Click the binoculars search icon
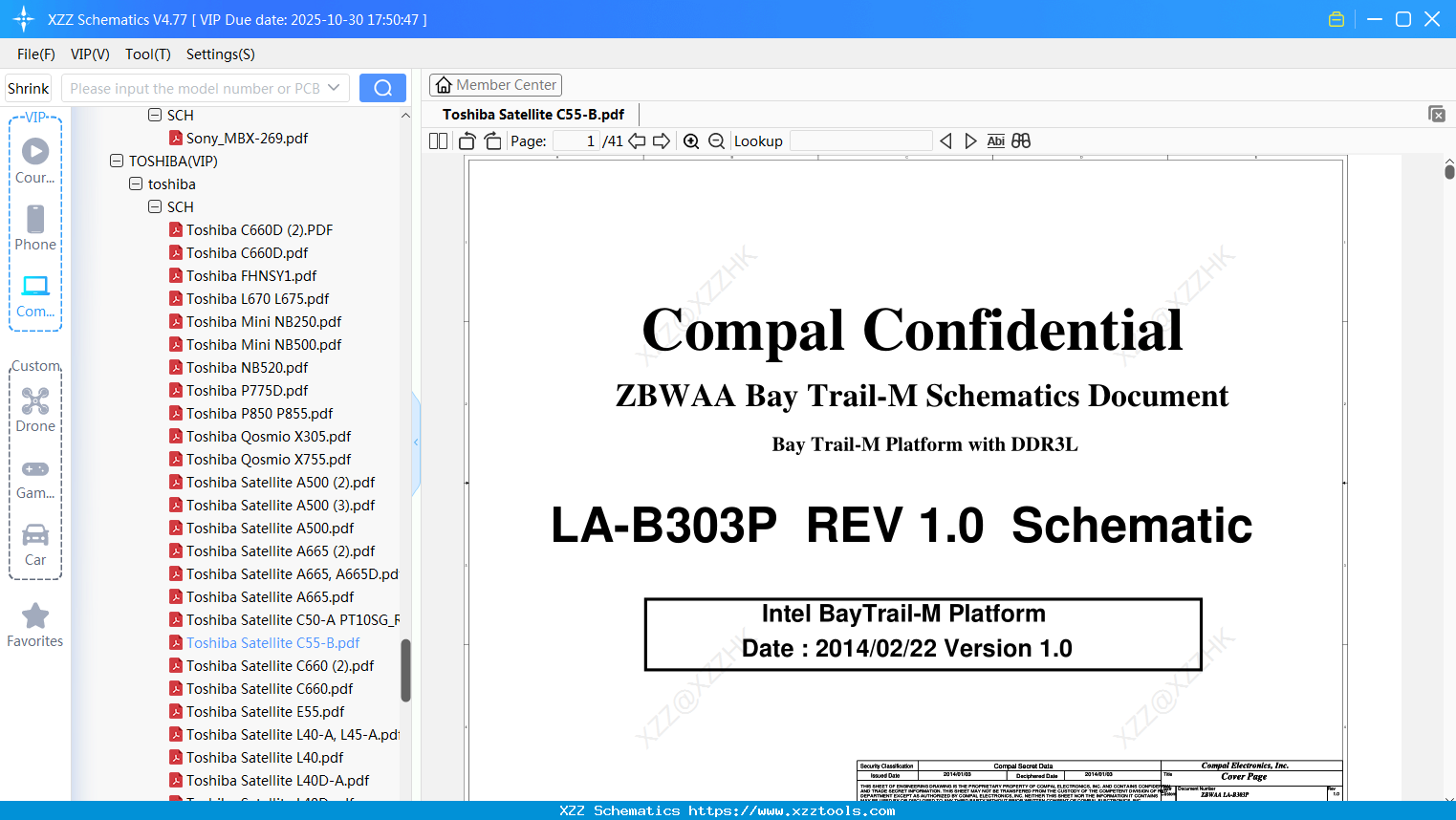Screen dimensions: 1456x820 click(1021, 140)
